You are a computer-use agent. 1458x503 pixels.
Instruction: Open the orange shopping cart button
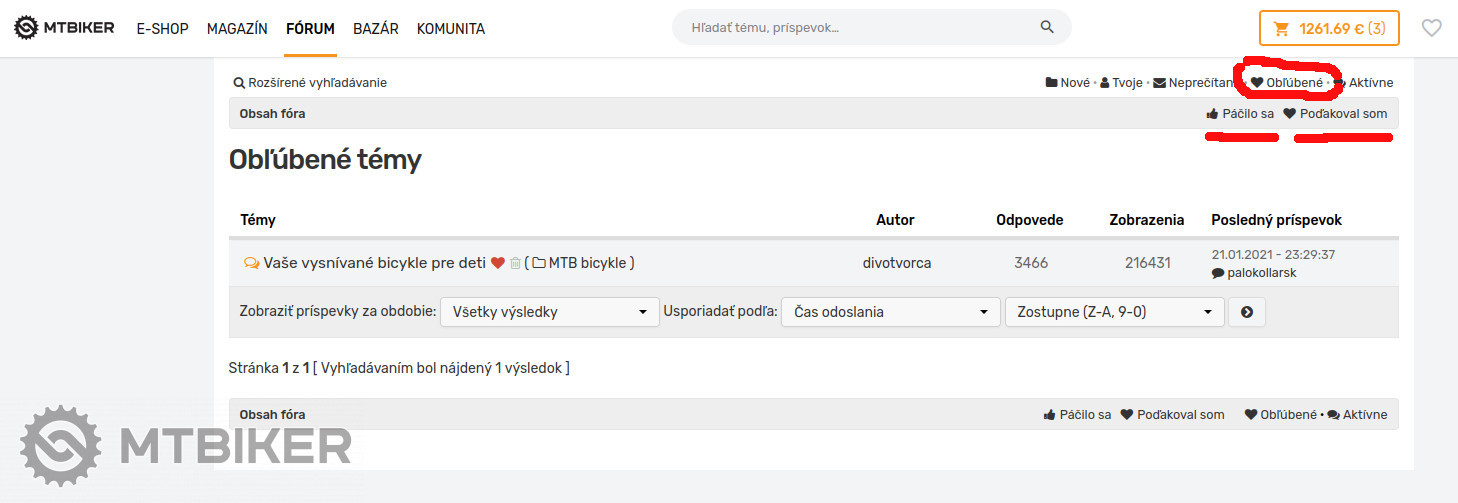point(1328,28)
